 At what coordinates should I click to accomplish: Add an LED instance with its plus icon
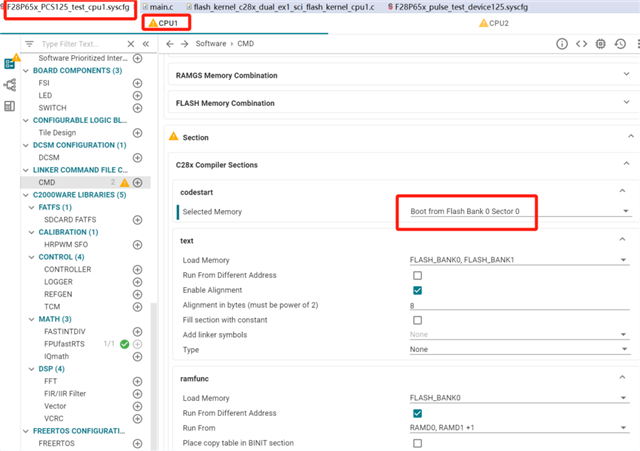tap(137, 95)
